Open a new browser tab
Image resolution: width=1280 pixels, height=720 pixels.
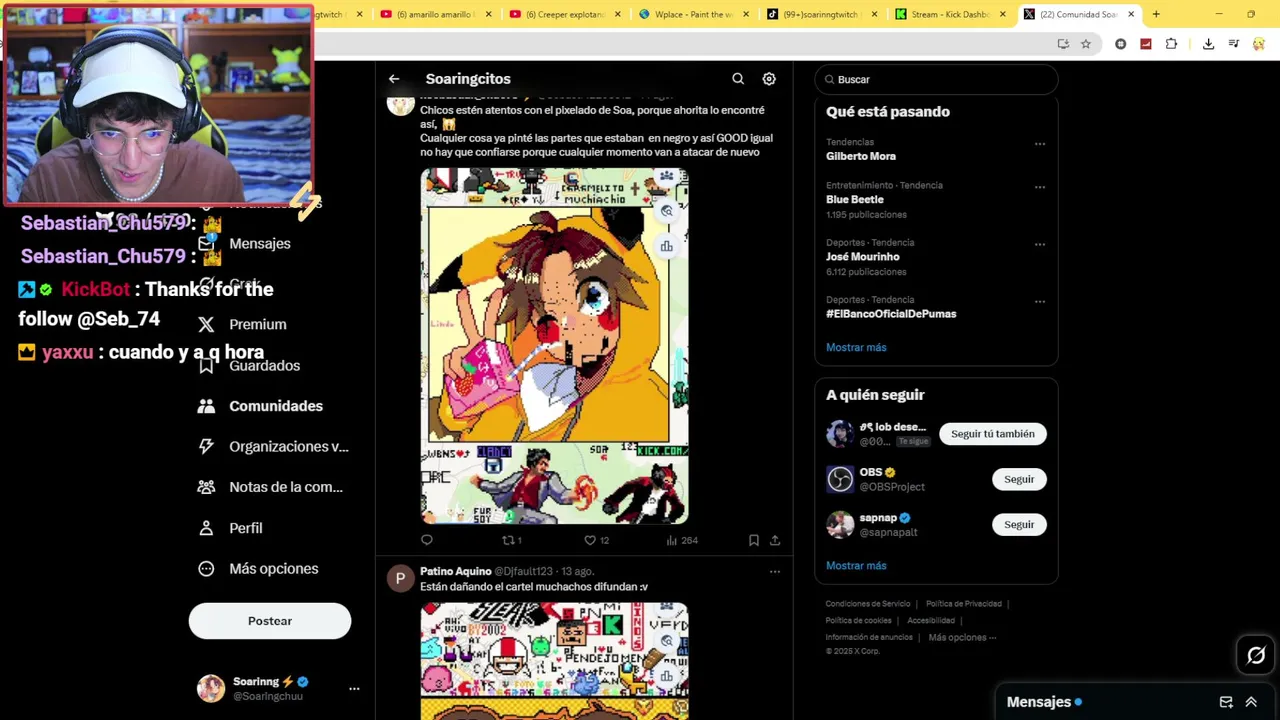pyautogui.click(x=1156, y=14)
